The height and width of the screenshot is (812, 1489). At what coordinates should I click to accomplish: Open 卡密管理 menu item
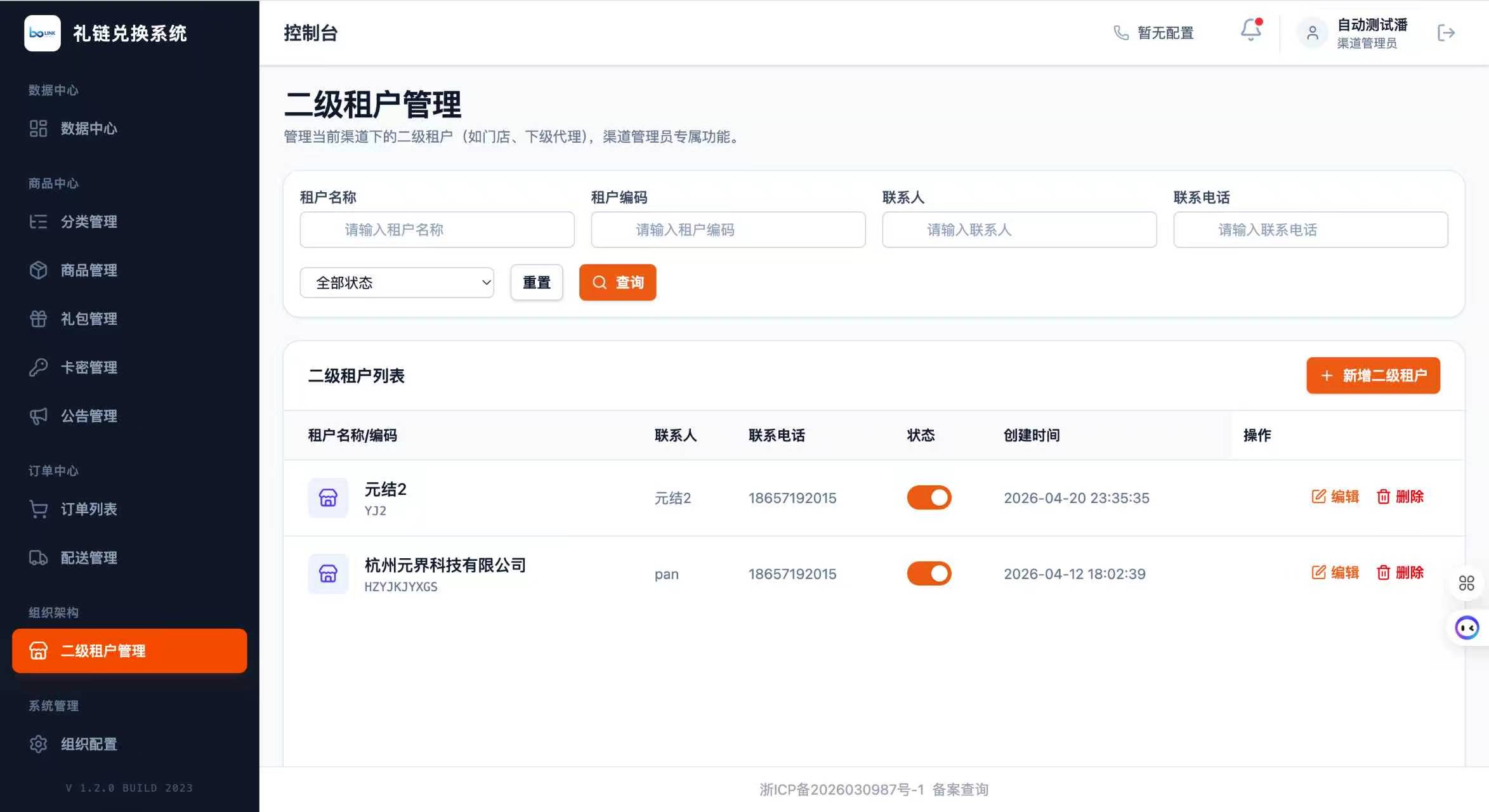click(129, 367)
